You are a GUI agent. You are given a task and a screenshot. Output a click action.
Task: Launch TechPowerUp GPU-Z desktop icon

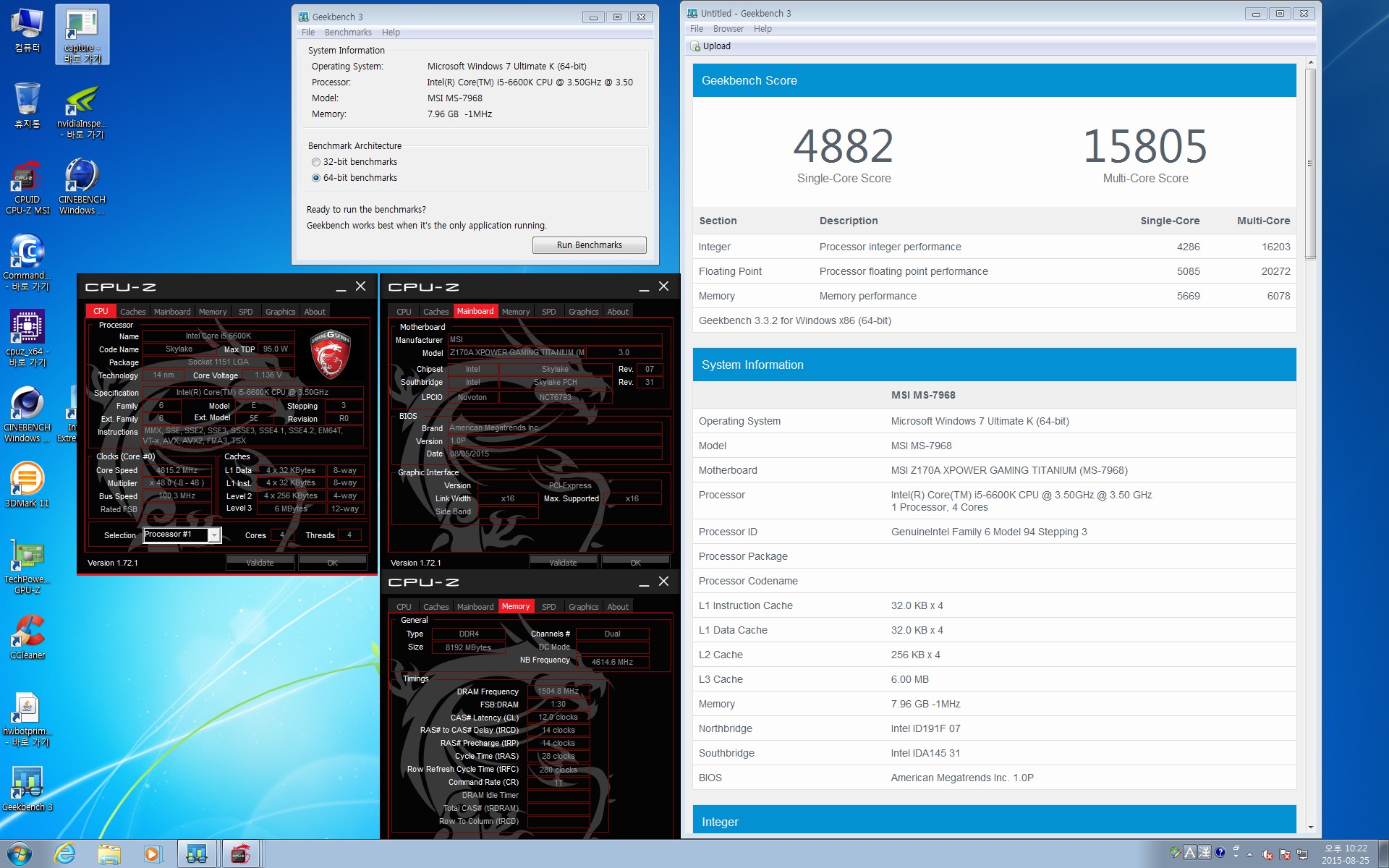pos(27,566)
